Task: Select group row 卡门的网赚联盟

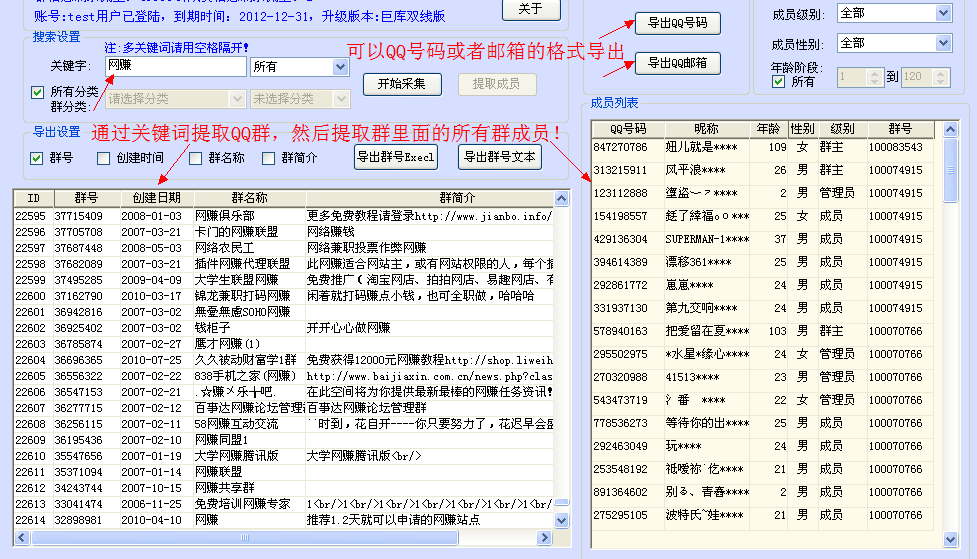Action: coord(284,232)
